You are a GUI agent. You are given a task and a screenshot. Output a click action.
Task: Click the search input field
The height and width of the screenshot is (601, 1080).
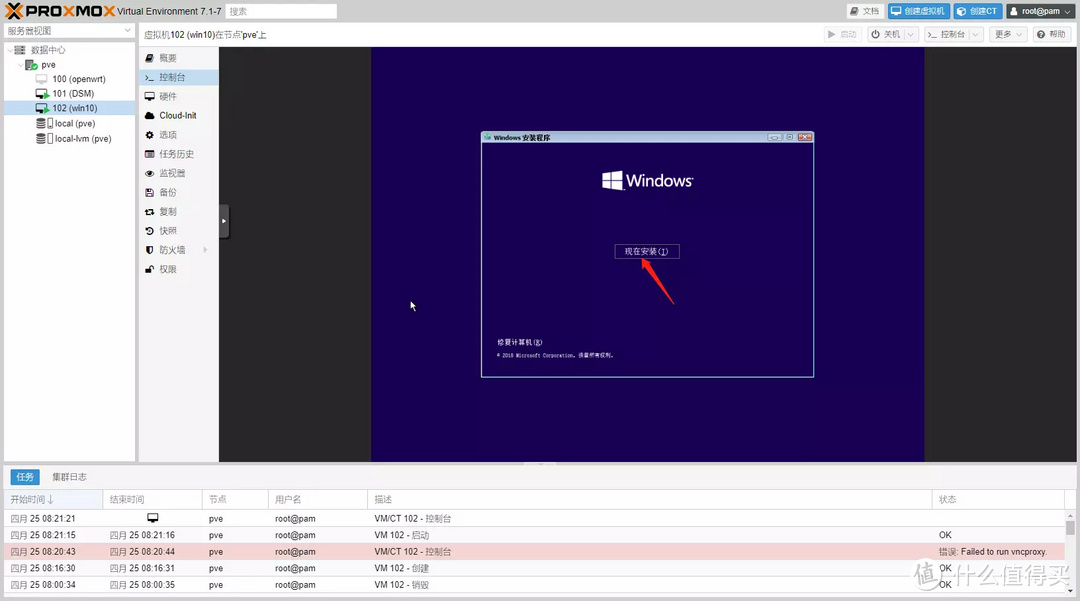pyautogui.click(x=281, y=11)
